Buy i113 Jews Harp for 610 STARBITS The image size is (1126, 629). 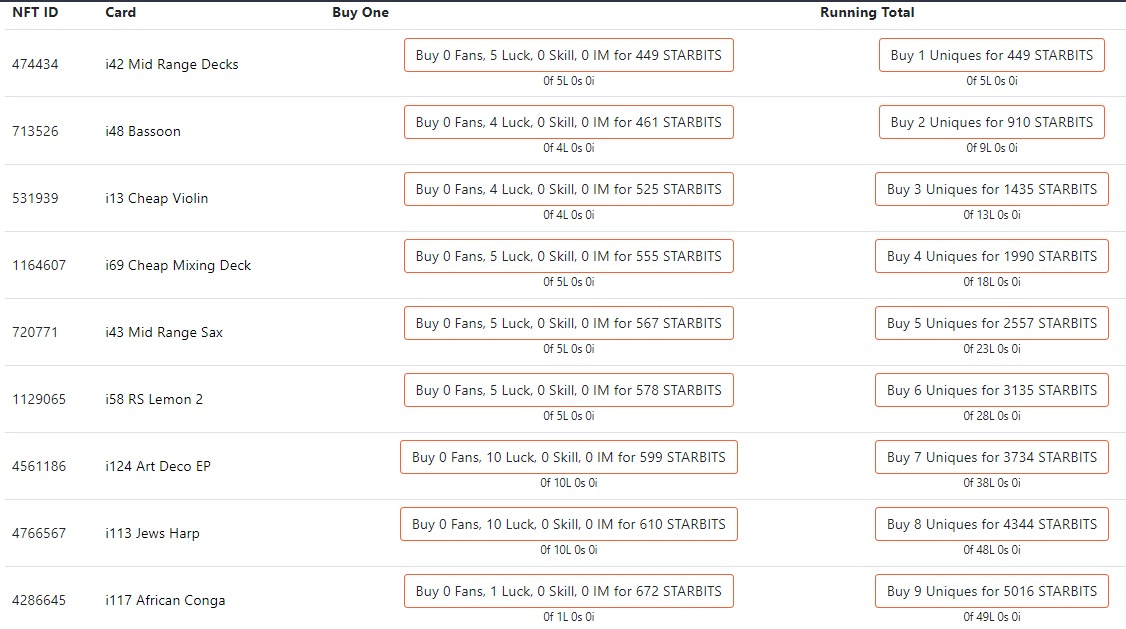569,524
